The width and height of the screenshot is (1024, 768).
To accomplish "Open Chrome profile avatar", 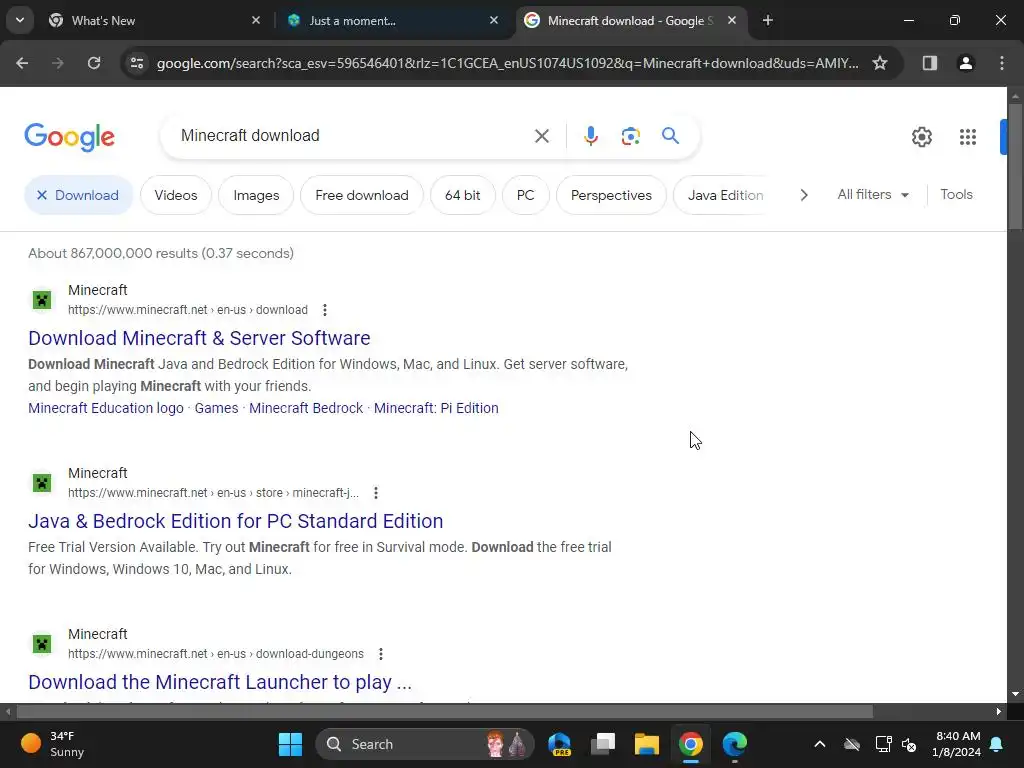I will click(965, 63).
